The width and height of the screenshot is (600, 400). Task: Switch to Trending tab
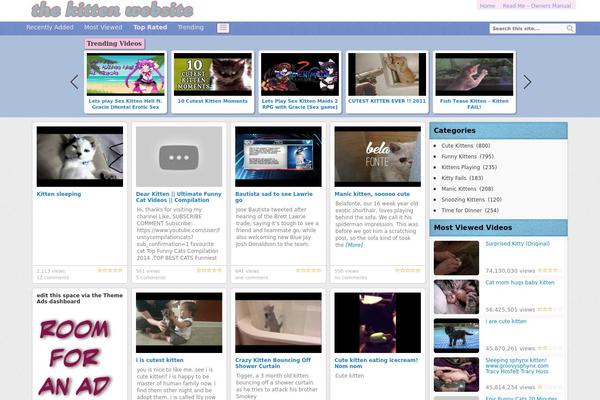[191, 28]
